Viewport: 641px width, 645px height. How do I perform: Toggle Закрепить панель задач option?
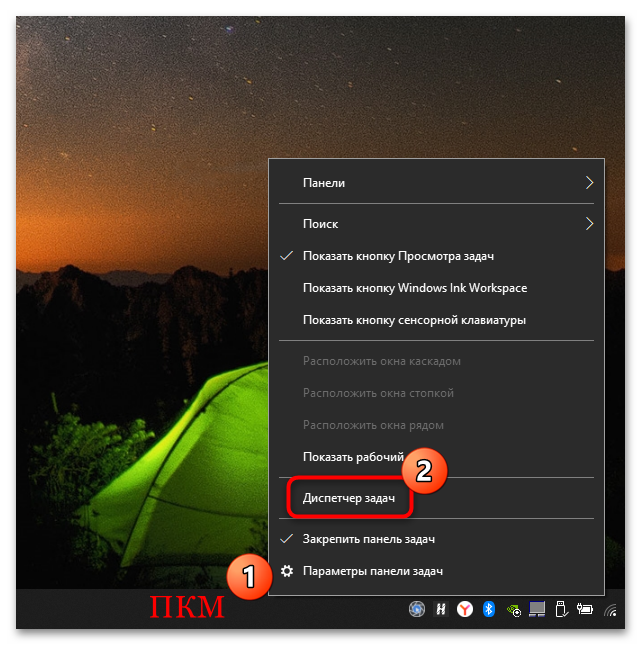pyautogui.click(x=368, y=539)
